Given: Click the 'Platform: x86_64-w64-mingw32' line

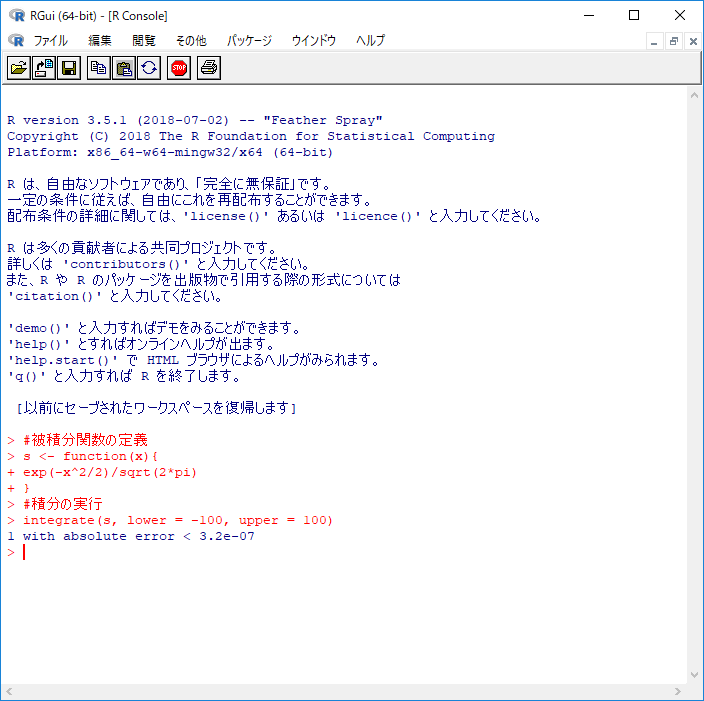Looking at the screenshot, I should tap(170, 152).
